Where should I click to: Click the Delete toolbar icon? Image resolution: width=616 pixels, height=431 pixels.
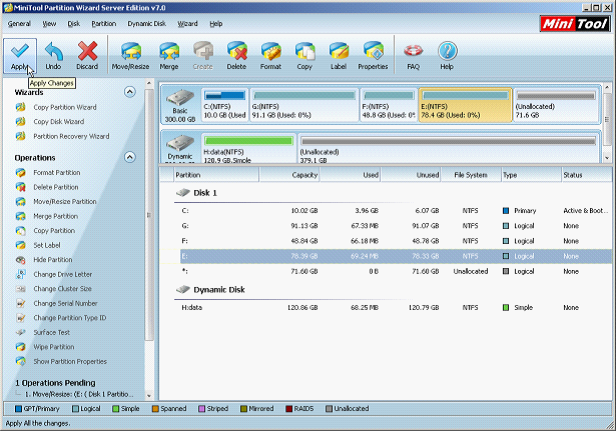tap(236, 55)
